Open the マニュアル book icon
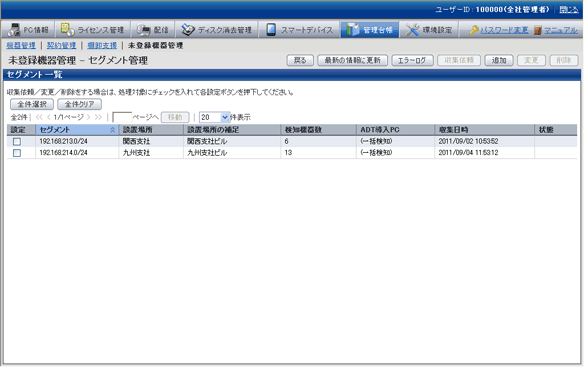This screenshot has height=367, width=584. click(x=537, y=30)
